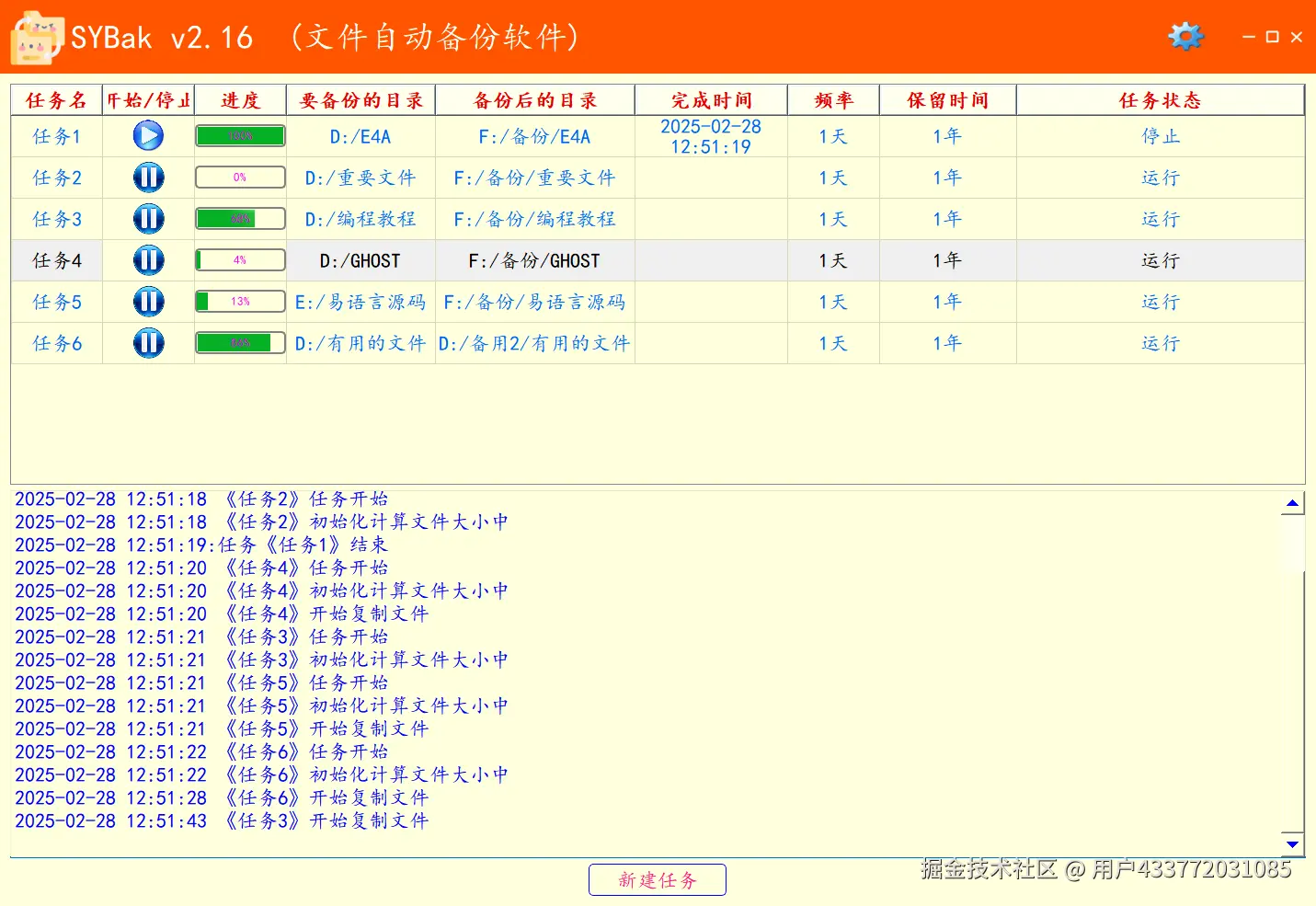Toggle 任务4 running state via pause button
The height and width of the screenshot is (906, 1316).
pos(148,260)
